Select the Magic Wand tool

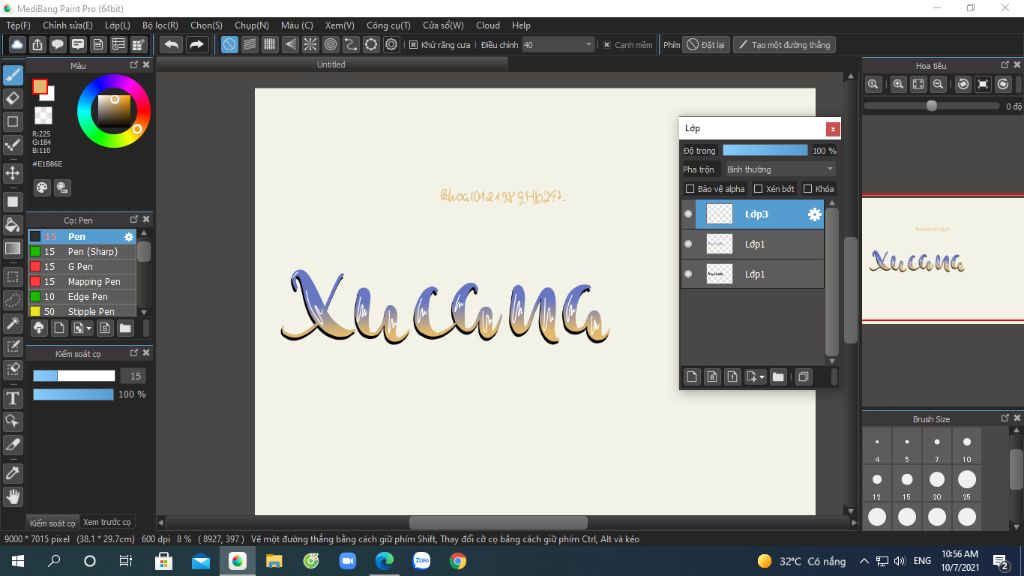tap(12, 323)
